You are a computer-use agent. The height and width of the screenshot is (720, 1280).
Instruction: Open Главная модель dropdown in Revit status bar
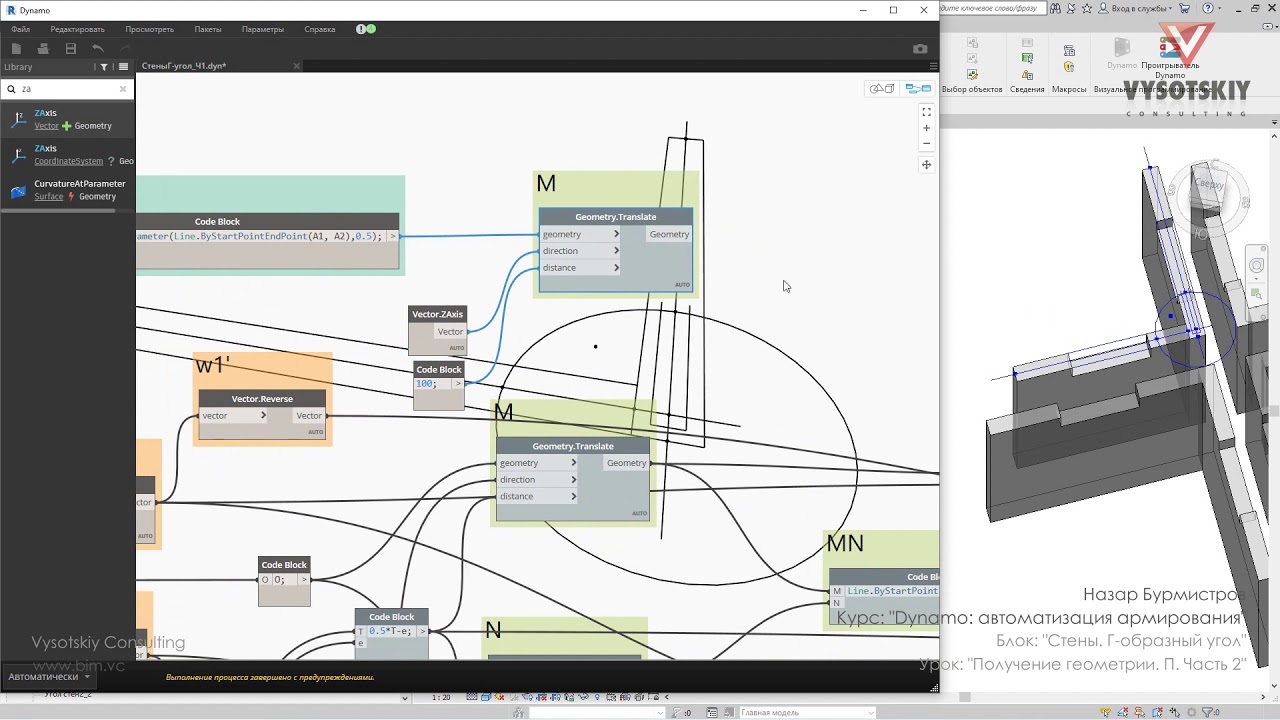click(x=806, y=712)
